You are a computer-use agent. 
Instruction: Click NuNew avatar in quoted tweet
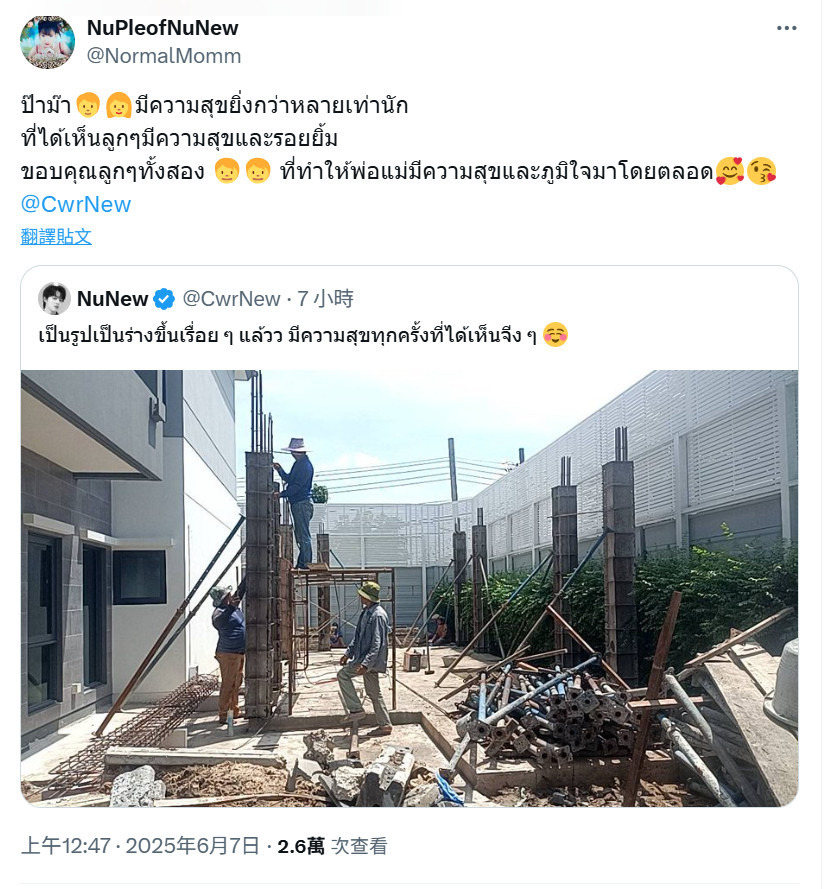(x=54, y=298)
